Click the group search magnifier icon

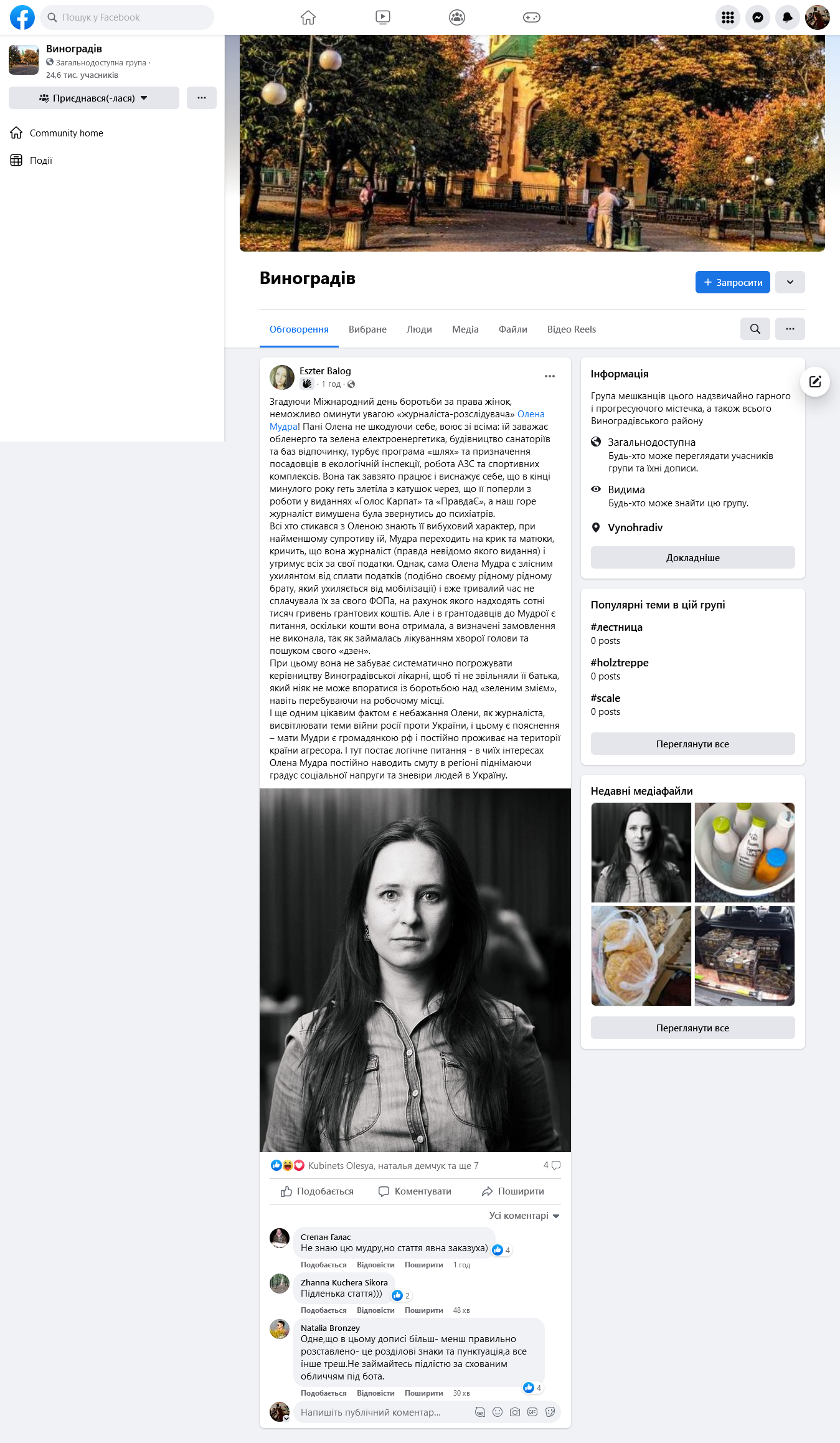tap(755, 329)
